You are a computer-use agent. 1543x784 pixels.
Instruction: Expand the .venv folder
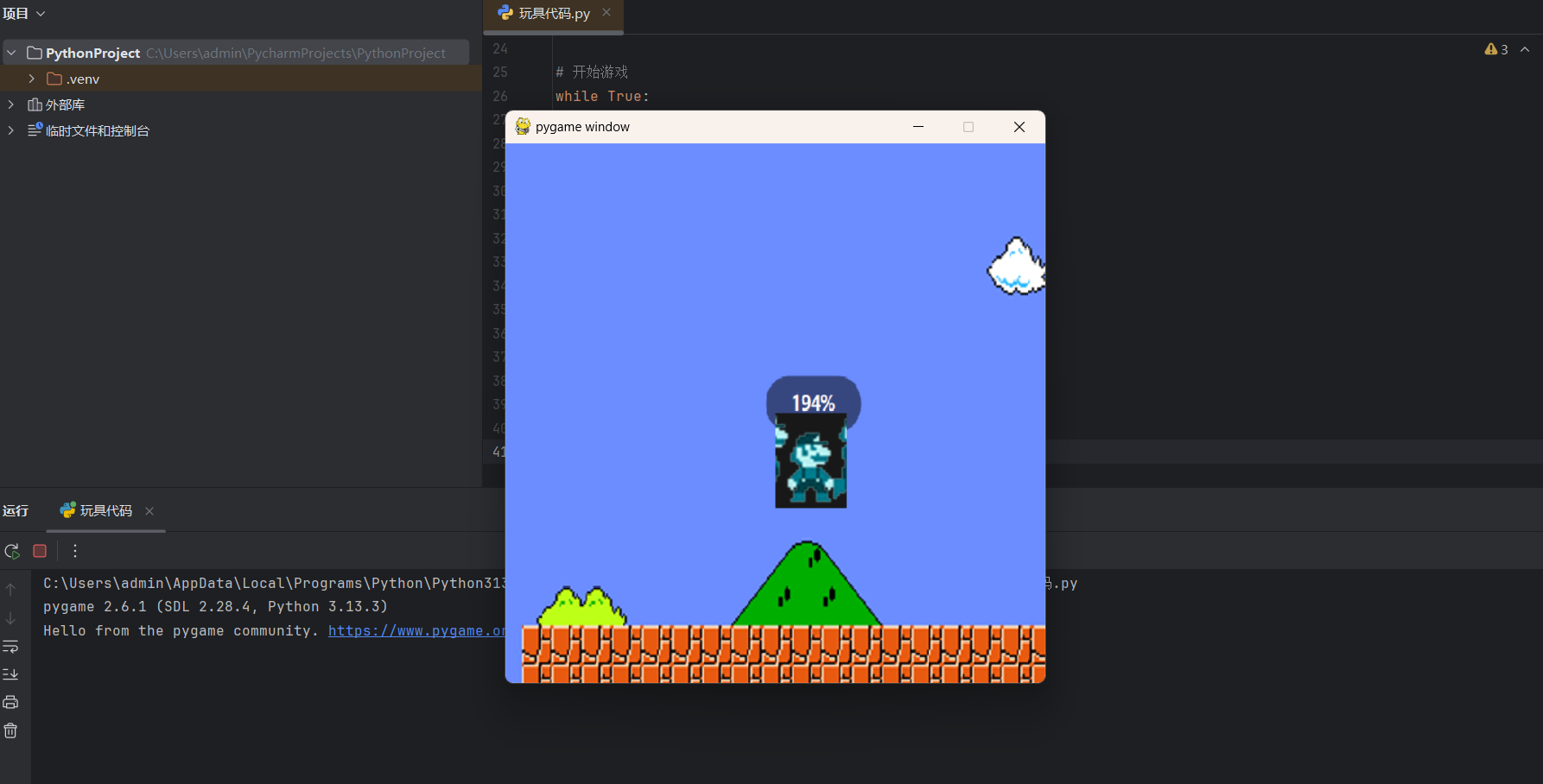32,79
